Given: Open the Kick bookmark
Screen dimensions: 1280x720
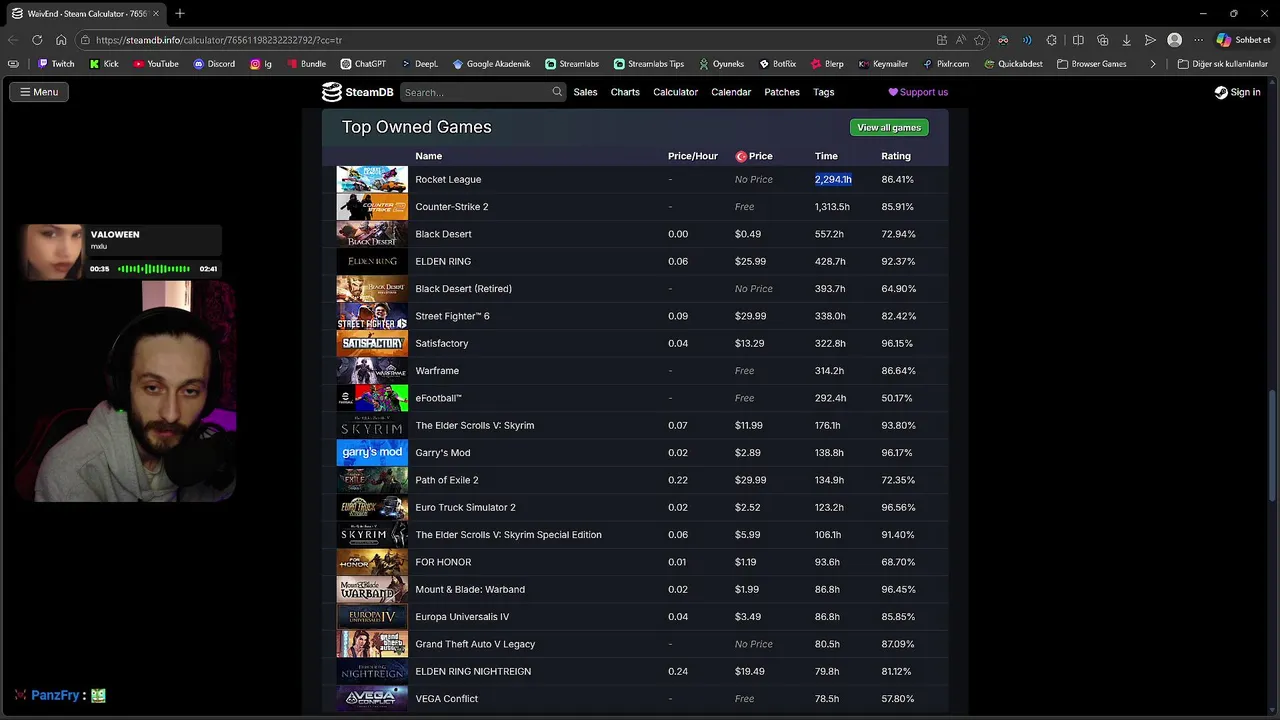Looking at the screenshot, I should (x=104, y=64).
